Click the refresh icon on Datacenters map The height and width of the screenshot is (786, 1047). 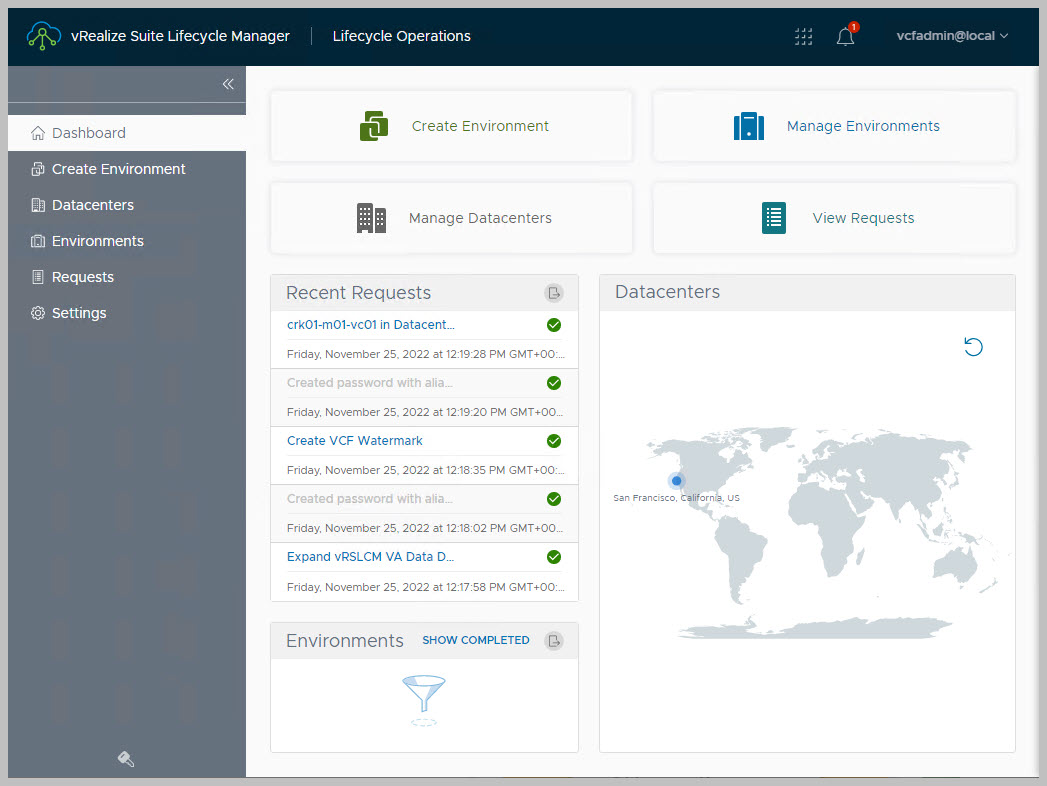point(973,347)
